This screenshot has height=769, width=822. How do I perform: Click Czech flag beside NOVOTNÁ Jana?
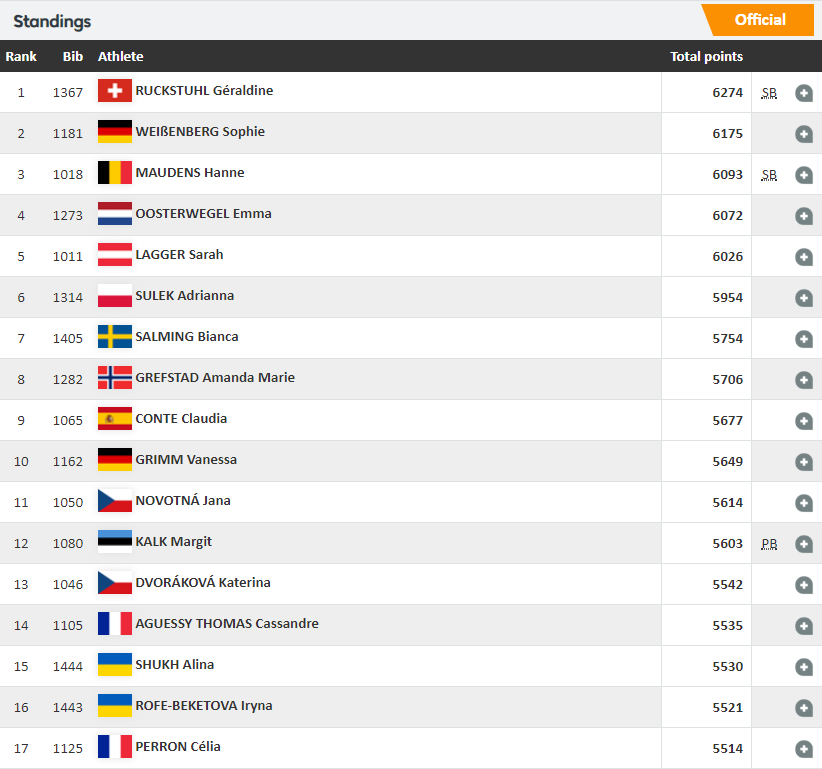coord(115,501)
